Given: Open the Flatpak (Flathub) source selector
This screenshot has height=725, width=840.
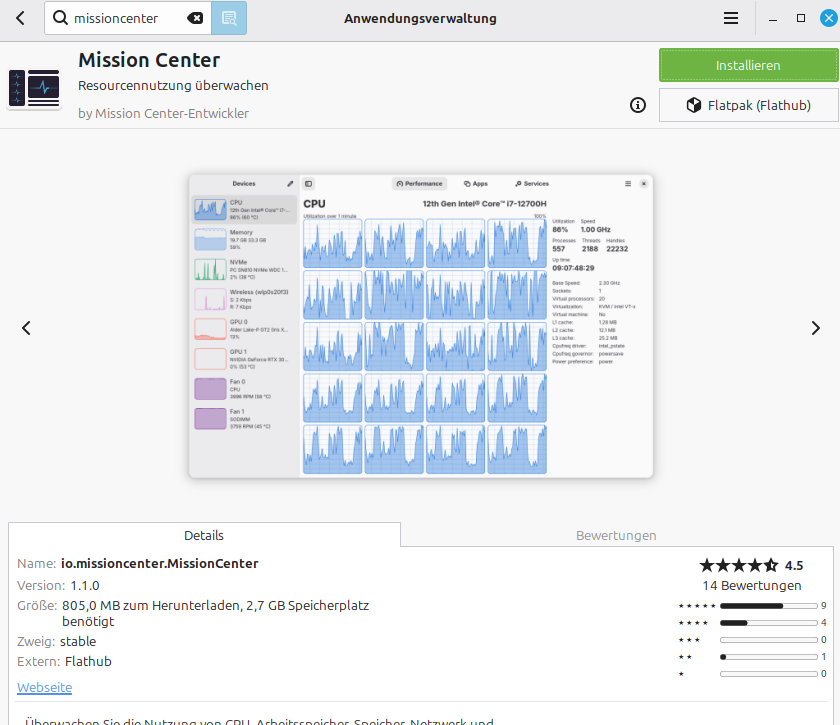Looking at the screenshot, I should click(748, 105).
